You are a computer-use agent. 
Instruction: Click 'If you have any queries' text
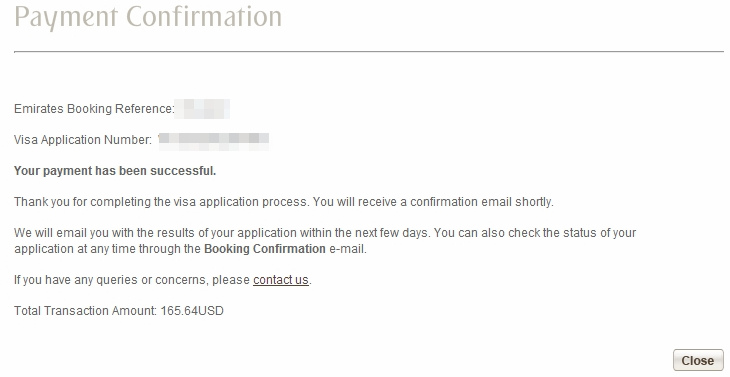pos(132,280)
